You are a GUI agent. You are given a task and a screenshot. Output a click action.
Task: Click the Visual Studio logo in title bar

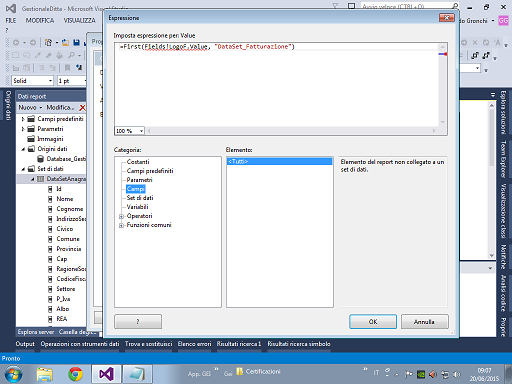(x=10, y=8)
